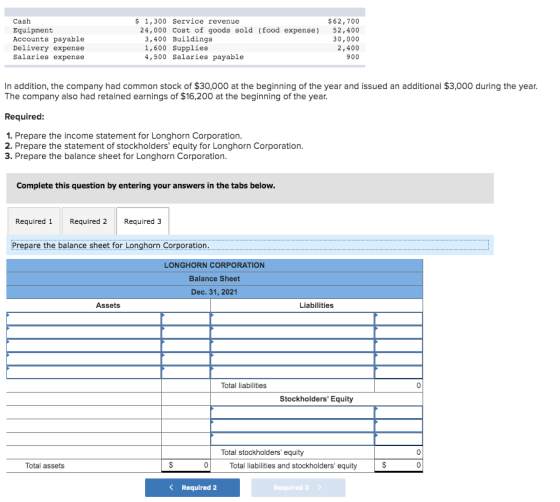Screen dimensions: 560x502
Task: Click the second stockholders' equity amount field
Action: [x=399, y=426]
